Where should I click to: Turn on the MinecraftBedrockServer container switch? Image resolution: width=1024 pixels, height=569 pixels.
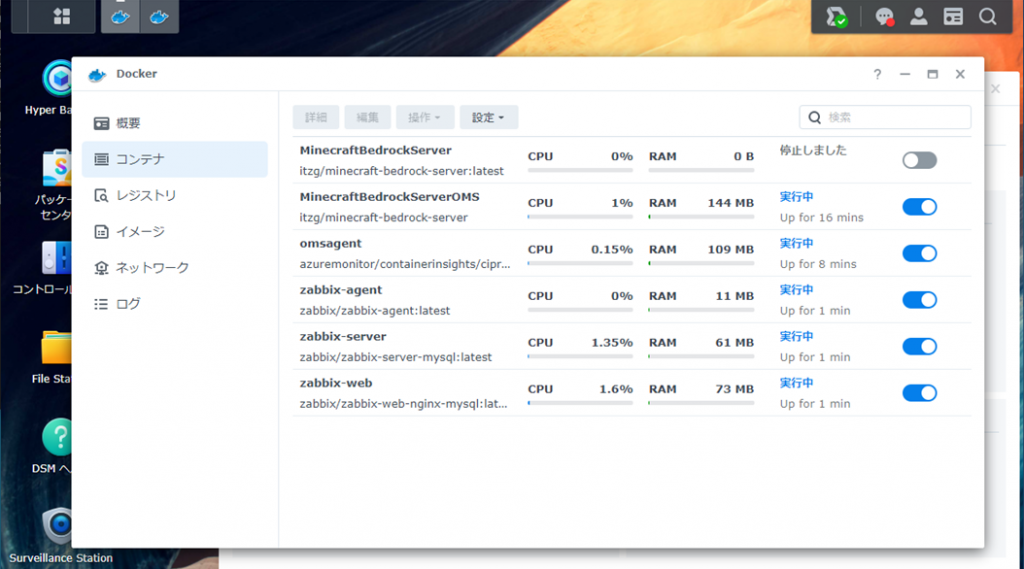click(x=920, y=160)
